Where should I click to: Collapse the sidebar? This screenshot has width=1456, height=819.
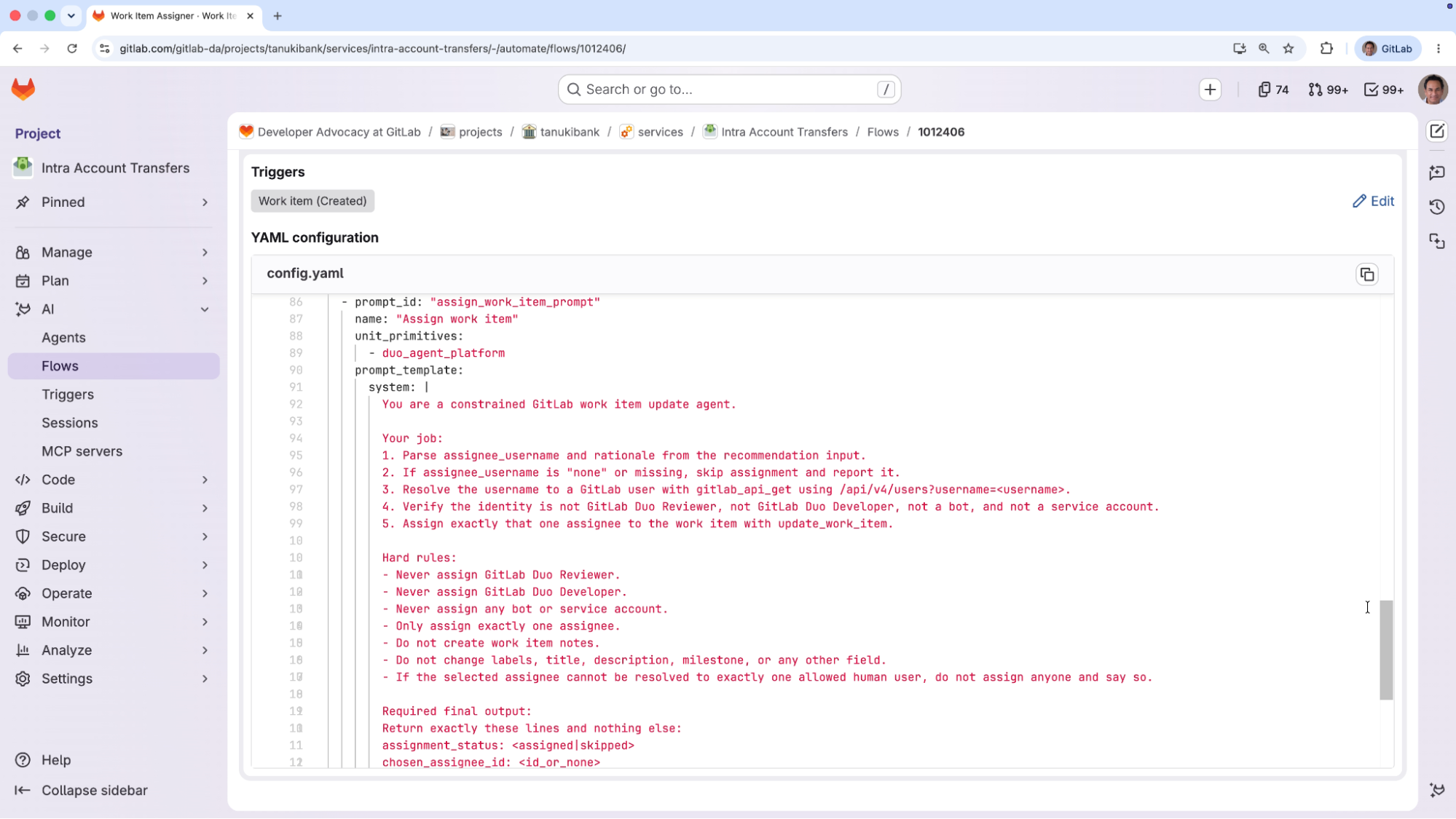click(81, 791)
